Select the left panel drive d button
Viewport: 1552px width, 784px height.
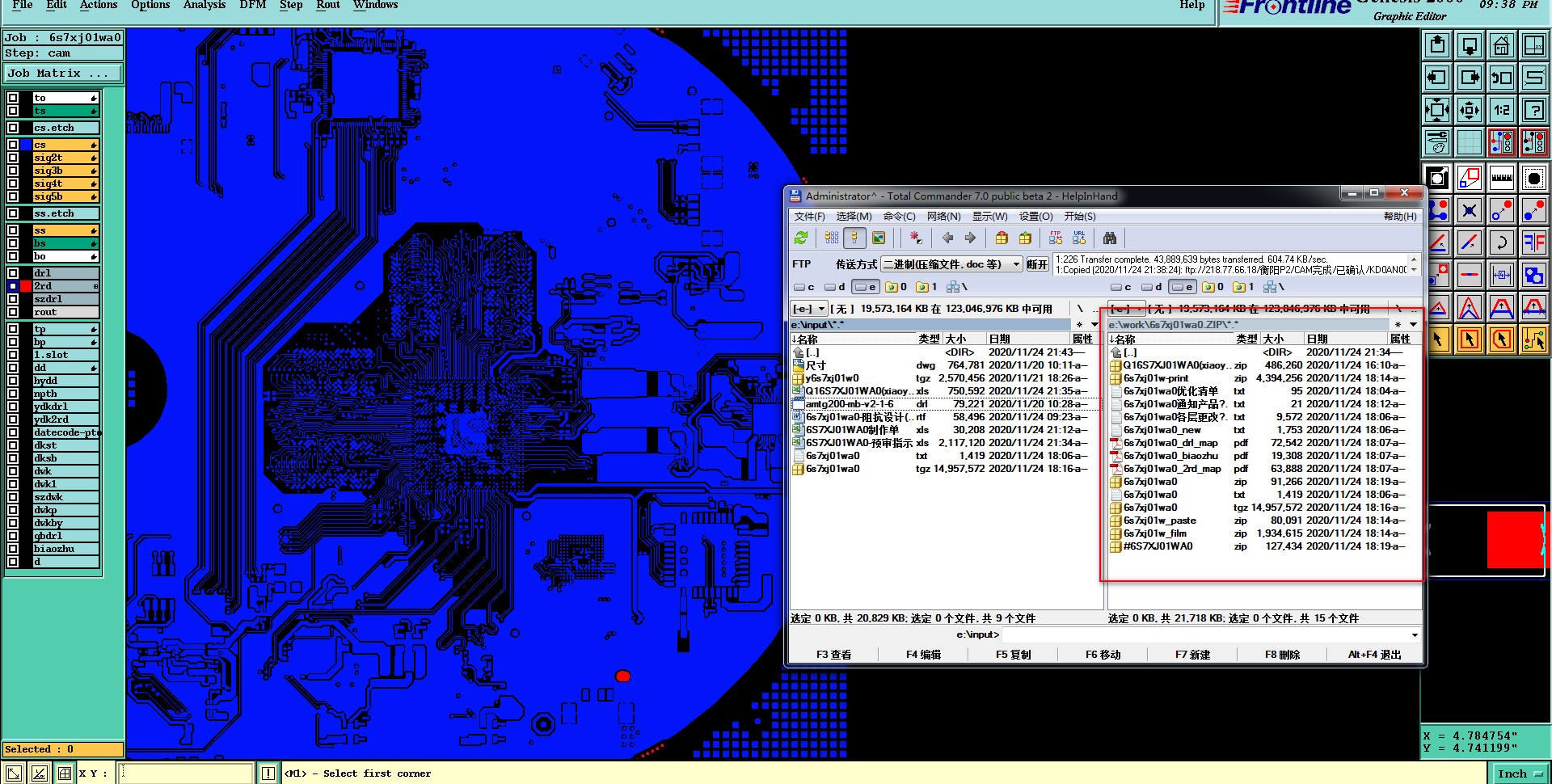point(835,287)
